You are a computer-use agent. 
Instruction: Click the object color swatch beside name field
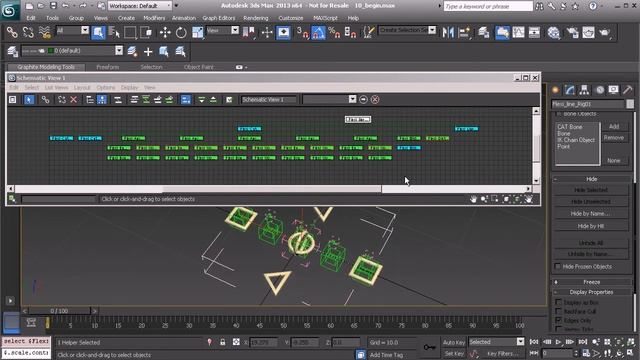click(x=630, y=104)
